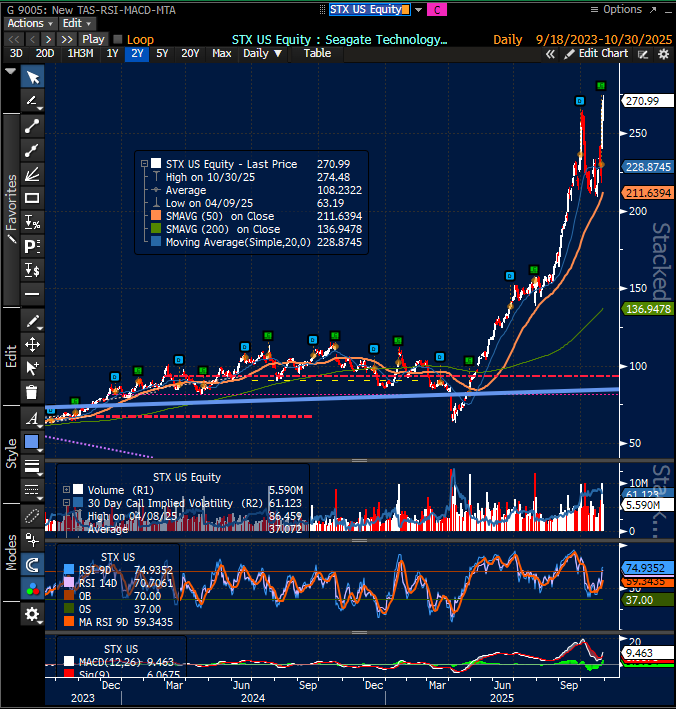676x709 pixels.
Task: Collapse the STX Last Price legend tree
Action: pos(144,164)
